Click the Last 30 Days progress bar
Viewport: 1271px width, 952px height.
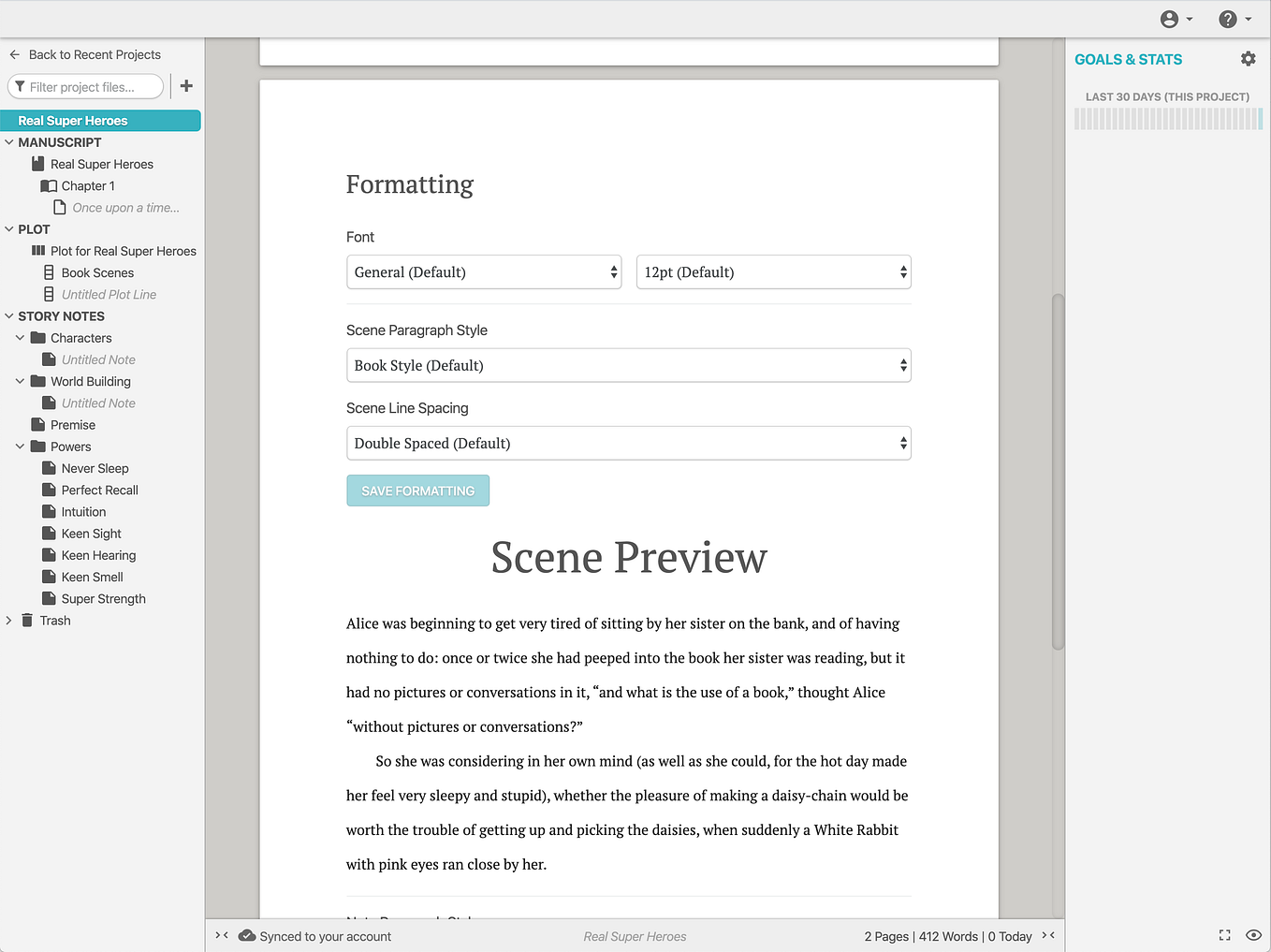click(x=1167, y=119)
